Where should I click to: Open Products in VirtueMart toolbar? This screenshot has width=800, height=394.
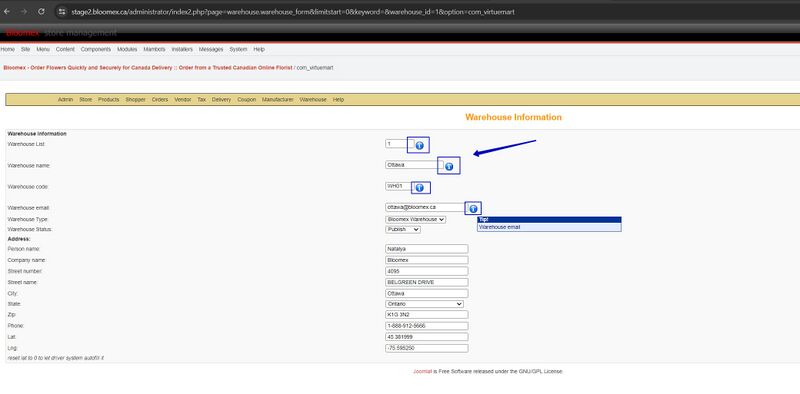109,100
